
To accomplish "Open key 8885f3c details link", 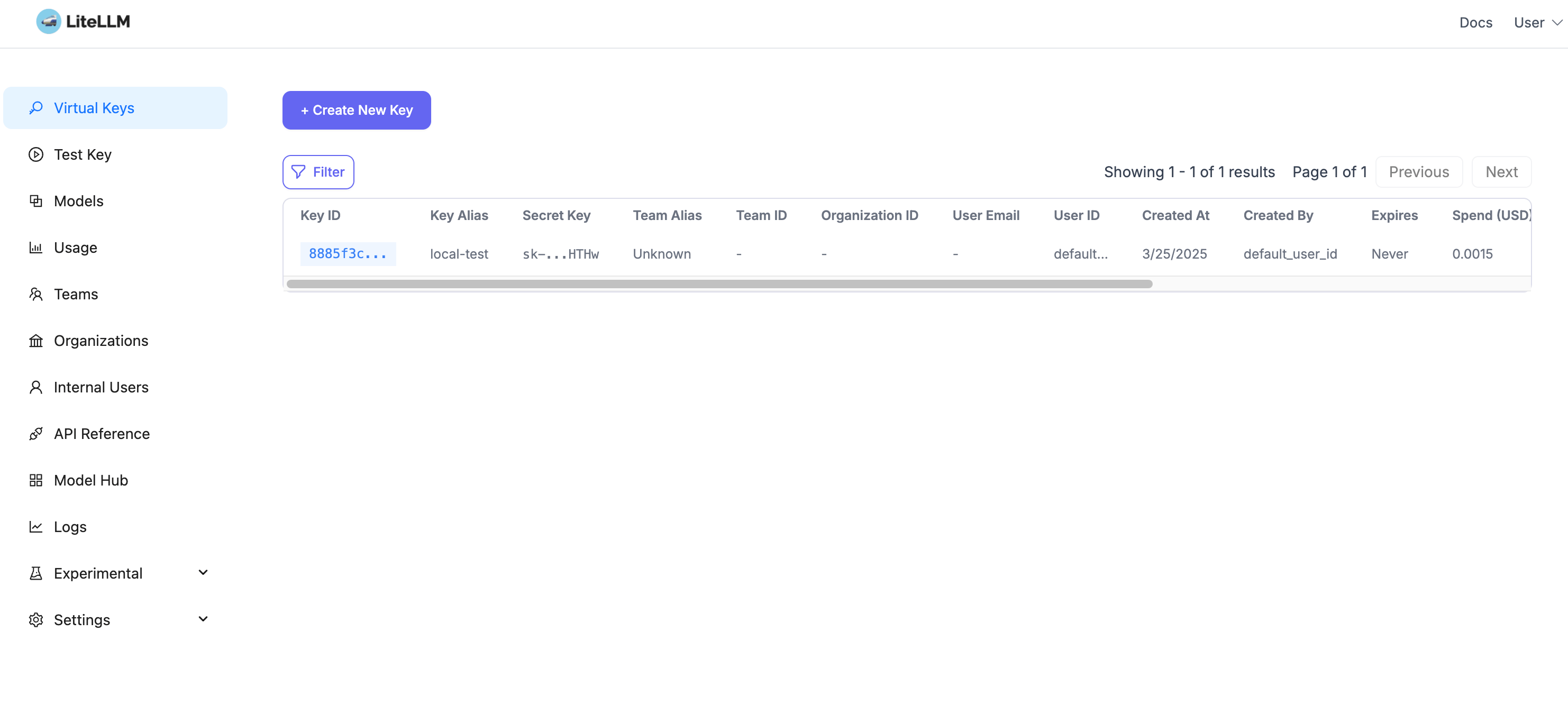I will coord(348,254).
